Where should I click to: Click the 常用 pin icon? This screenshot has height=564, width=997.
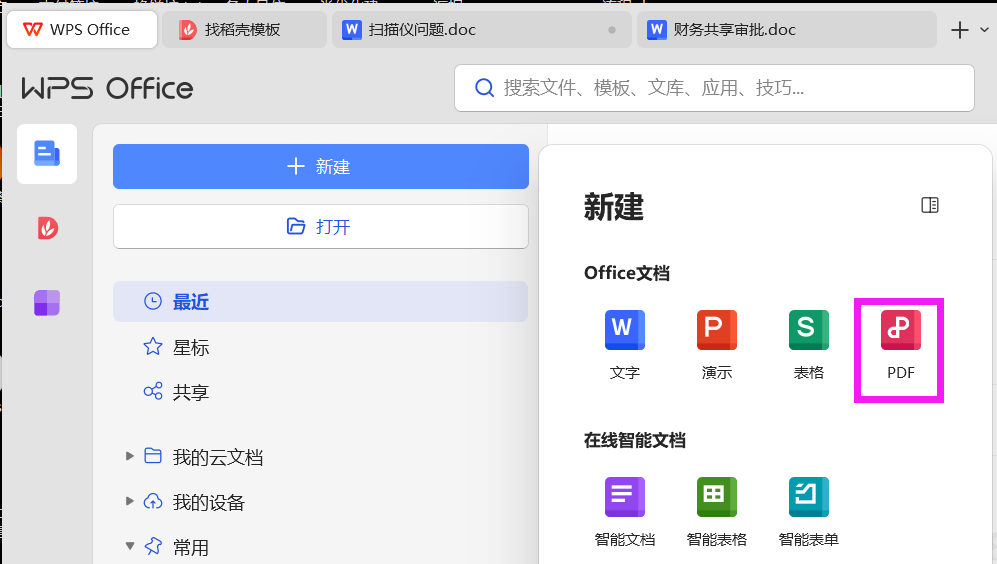point(153,546)
